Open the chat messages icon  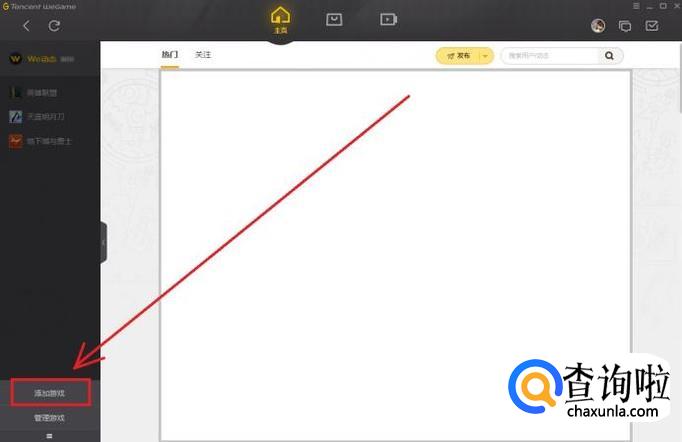[625, 26]
